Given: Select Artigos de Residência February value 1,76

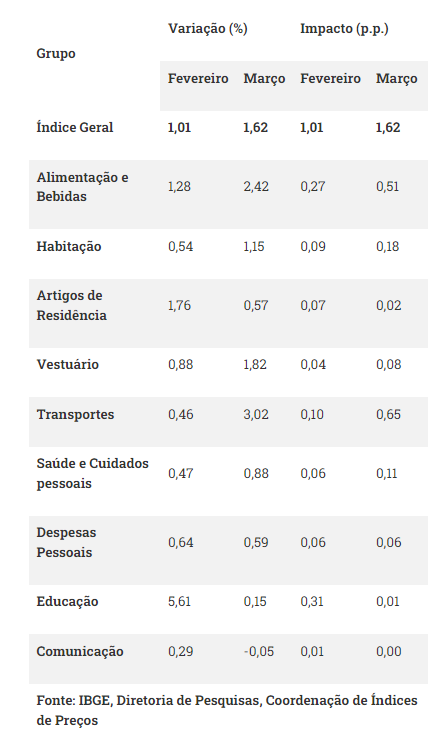Looking at the screenshot, I should 179,305.
